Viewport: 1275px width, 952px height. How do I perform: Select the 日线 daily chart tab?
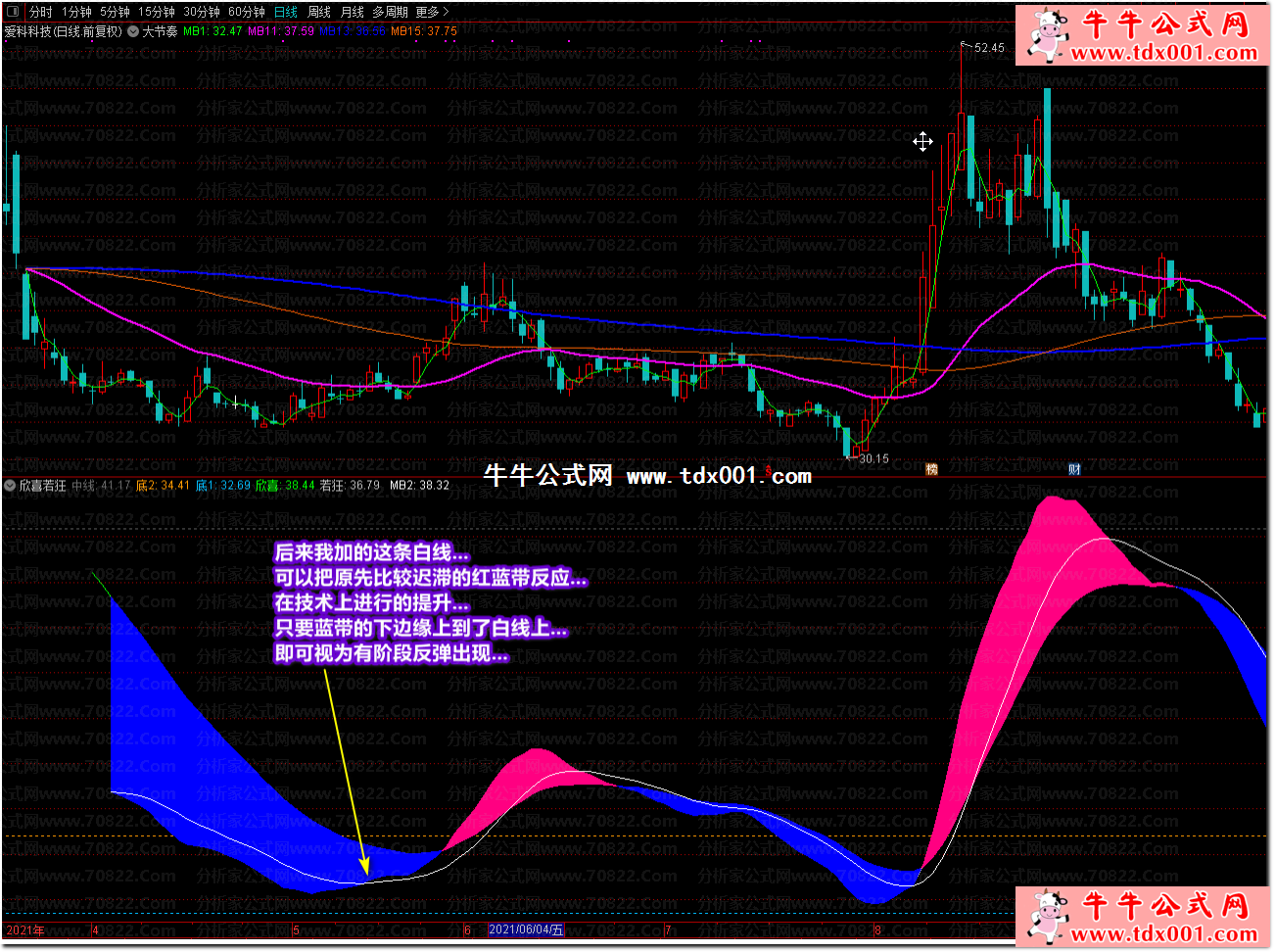pos(286,12)
